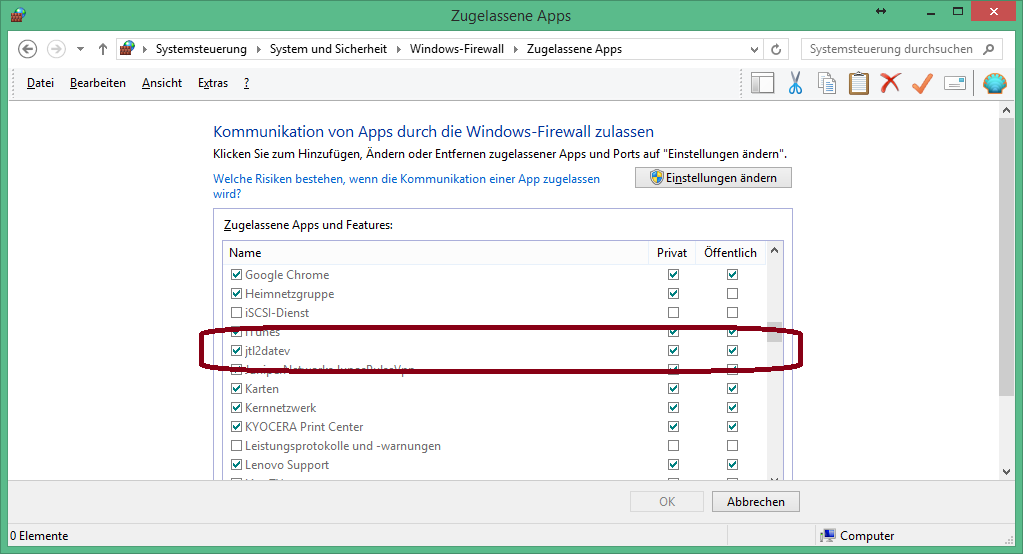Screen dimensions: 1023x554
Task: Click the Einstellungen ändern button
Action: coord(713,177)
